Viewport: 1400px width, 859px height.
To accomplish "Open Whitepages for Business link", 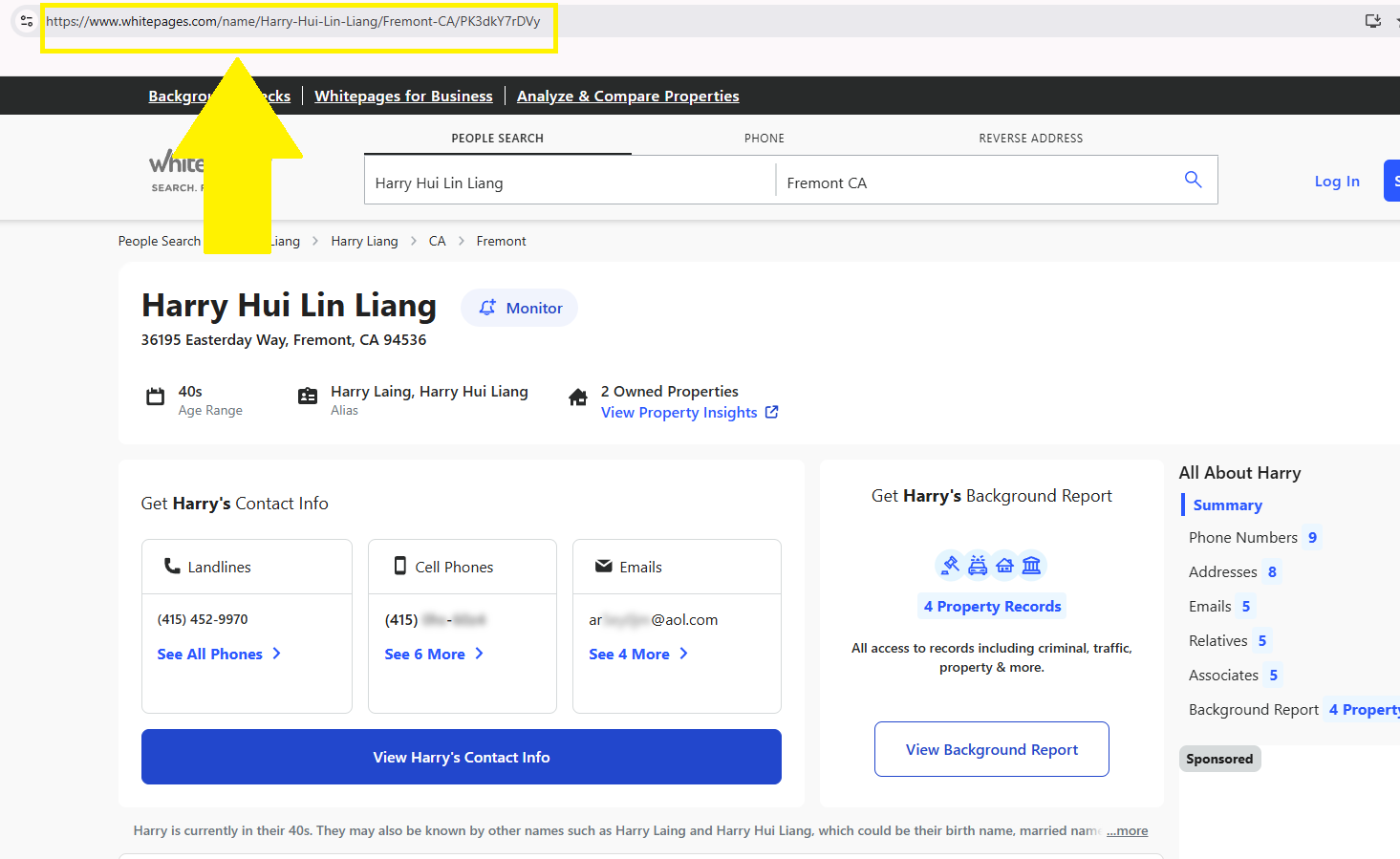I will tap(403, 96).
